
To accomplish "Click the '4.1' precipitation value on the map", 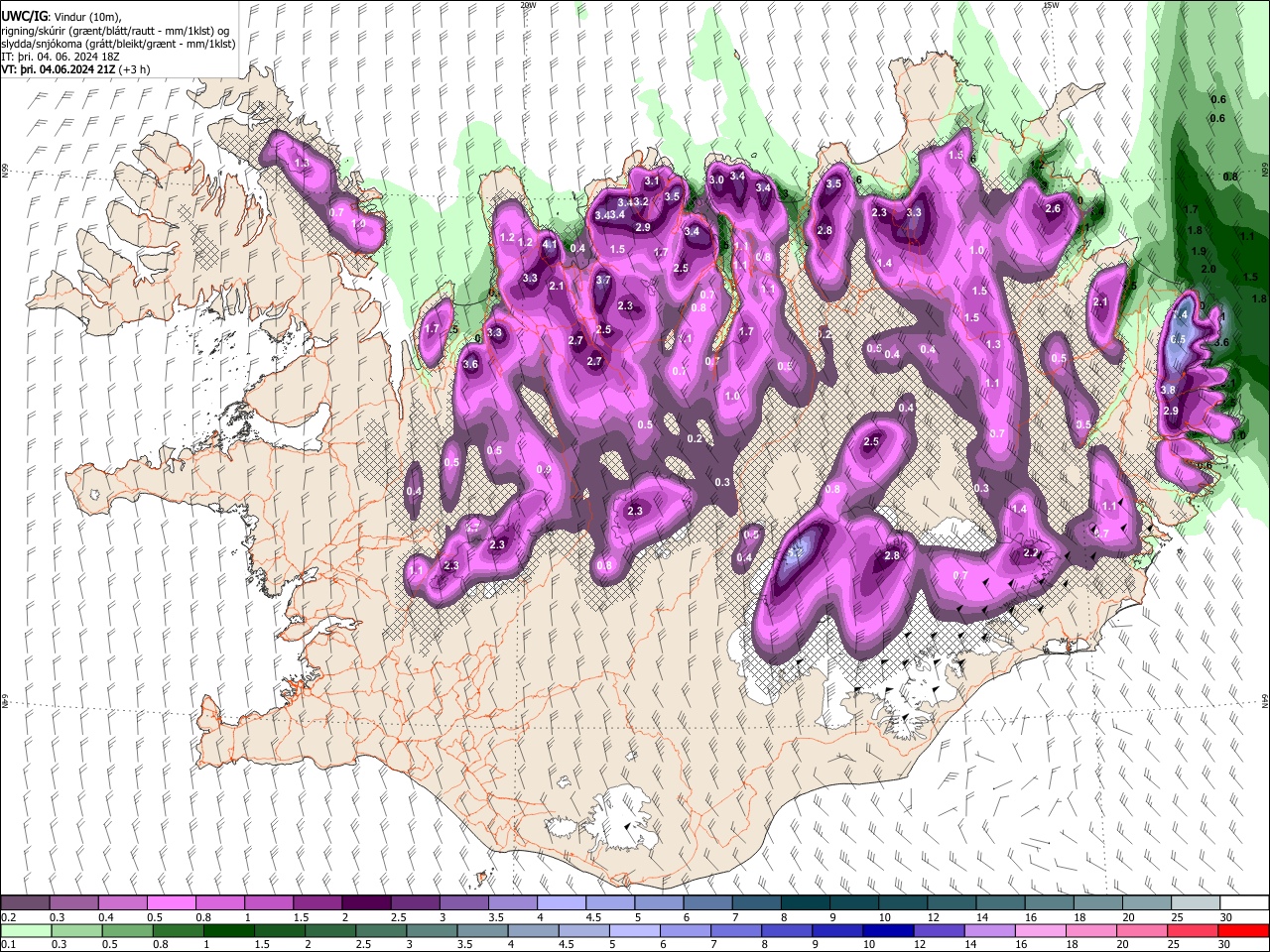I will (549, 244).
